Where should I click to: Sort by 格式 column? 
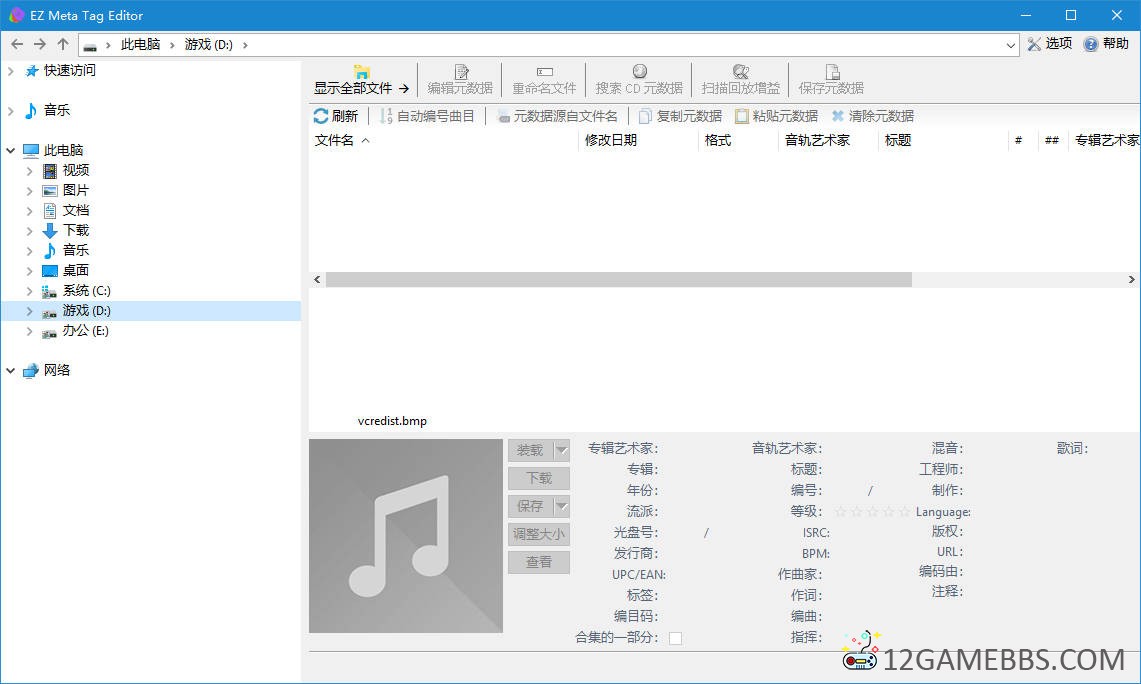click(717, 140)
